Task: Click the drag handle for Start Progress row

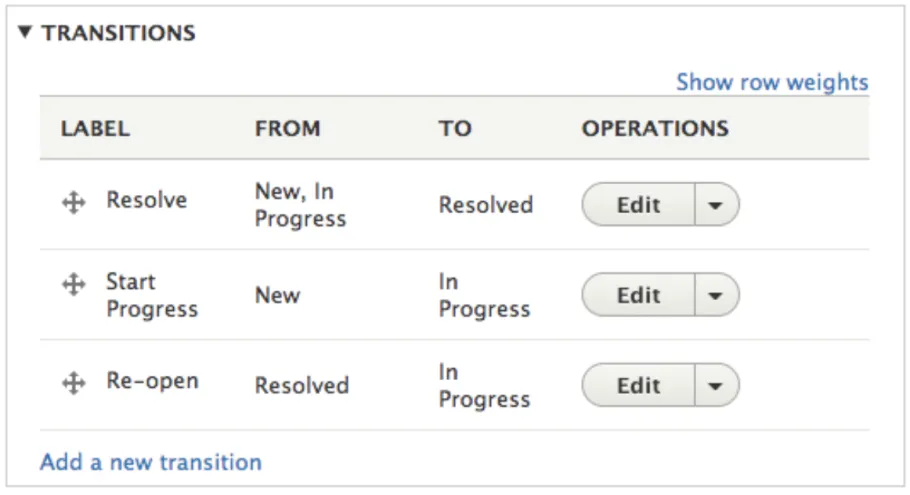Action: (x=74, y=284)
